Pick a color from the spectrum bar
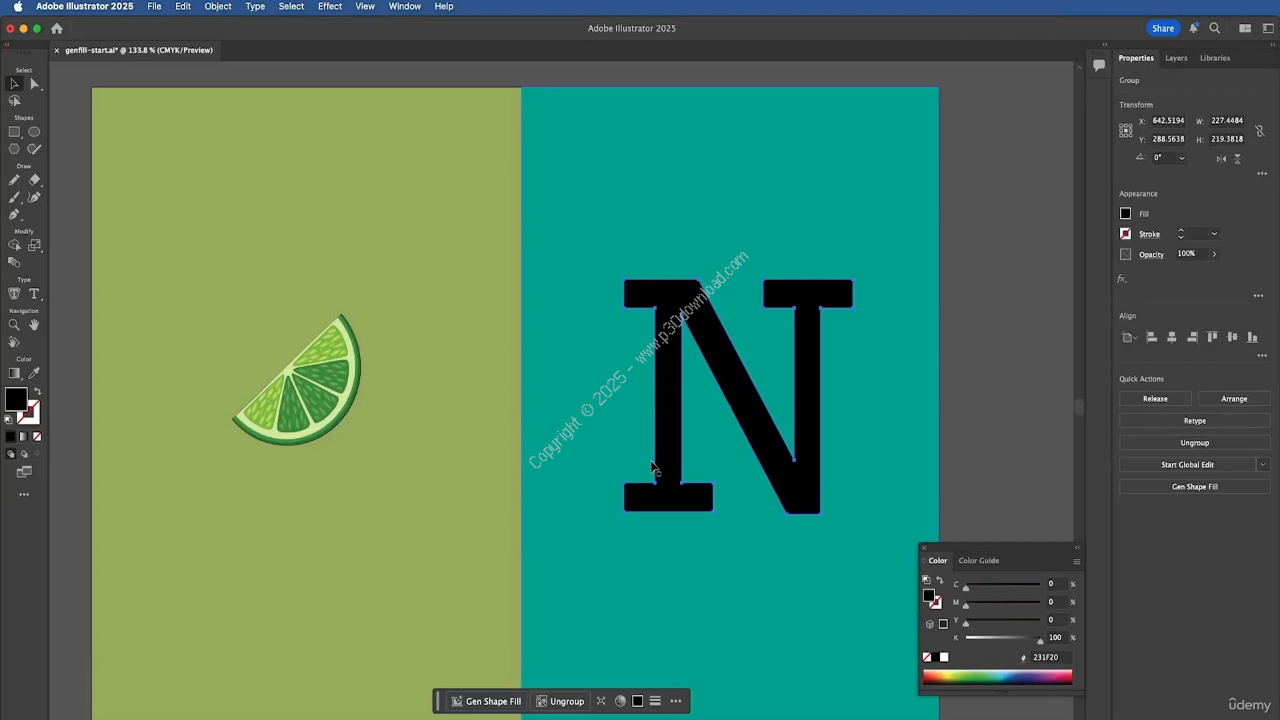Viewport: 1280px width, 720px height. point(997,678)
